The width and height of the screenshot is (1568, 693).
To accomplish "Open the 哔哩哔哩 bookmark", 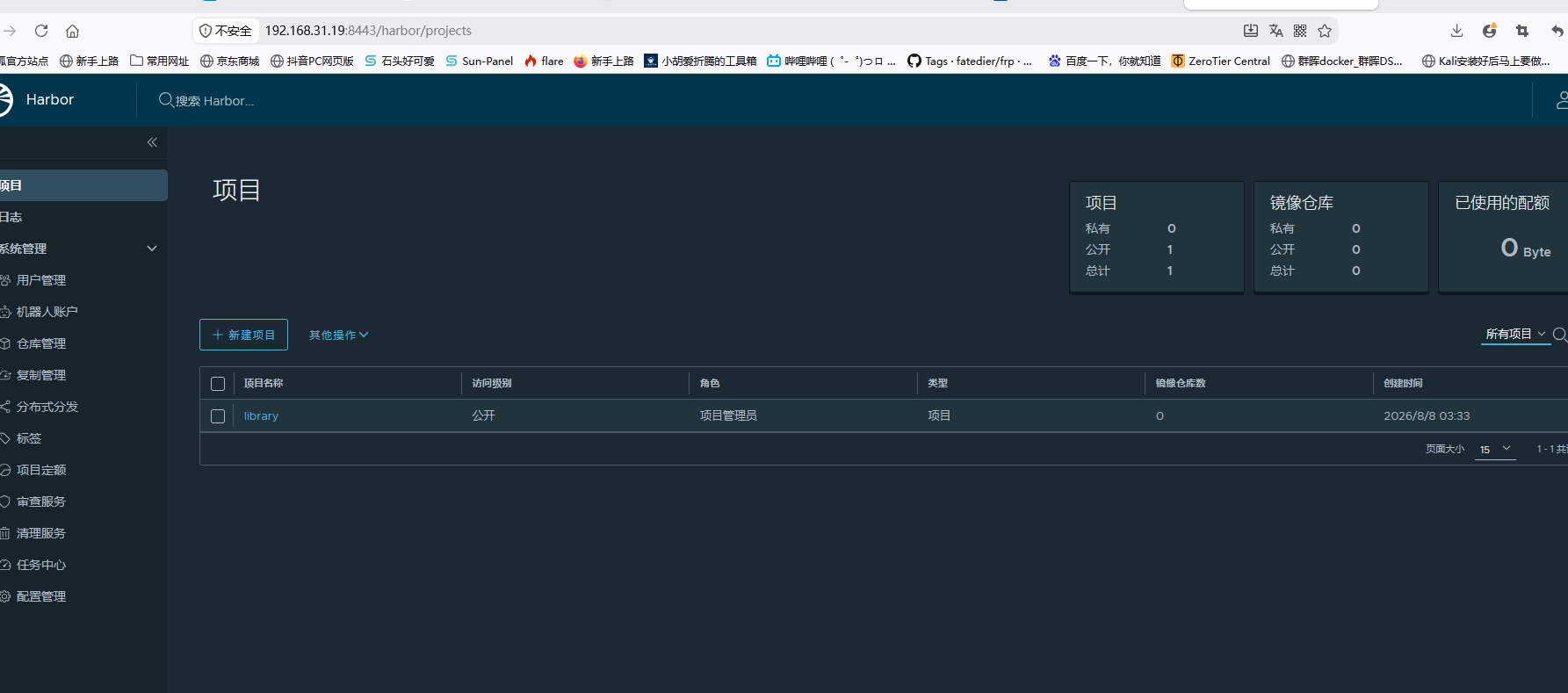I will coord(831,61).
